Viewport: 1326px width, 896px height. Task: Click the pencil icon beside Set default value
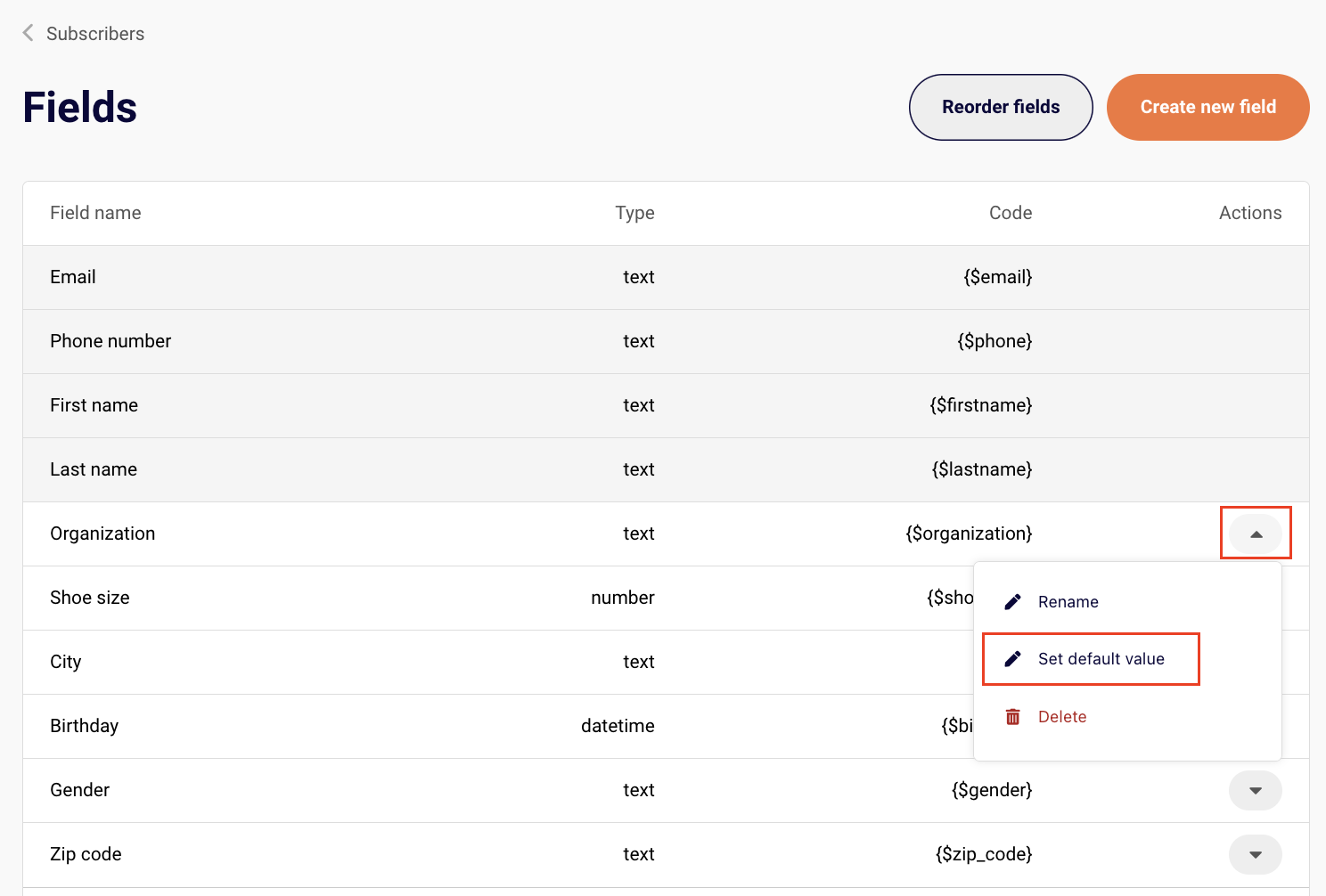coord(1013,658)
